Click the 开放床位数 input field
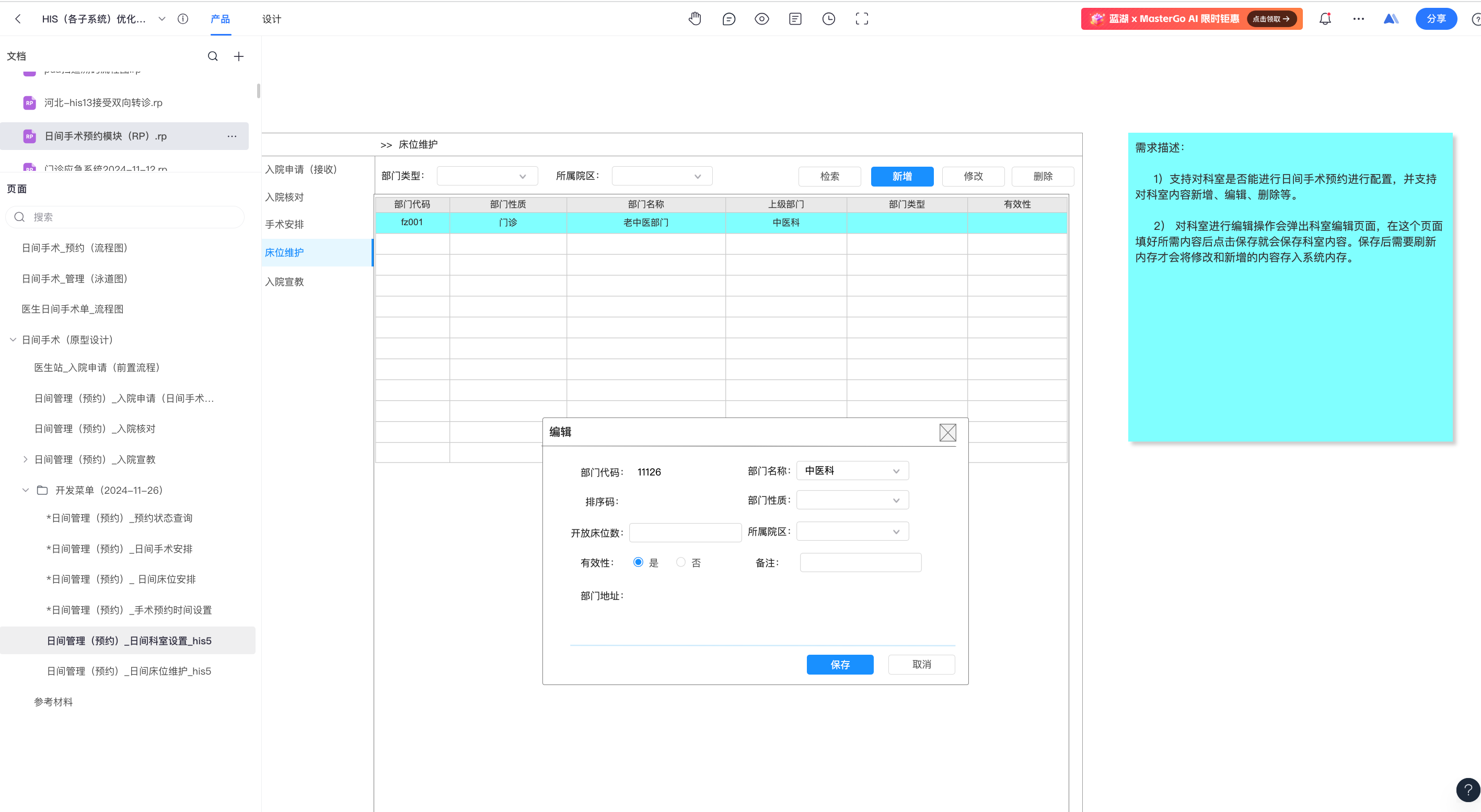 [685, 533]
